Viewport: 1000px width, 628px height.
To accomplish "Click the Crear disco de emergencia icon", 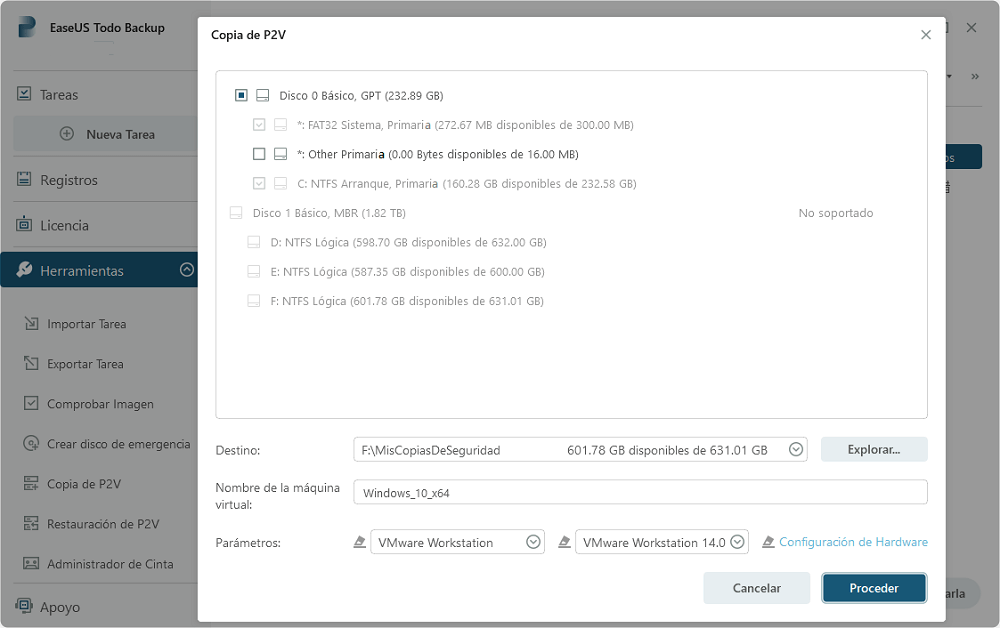I will [x=30, y=444].
